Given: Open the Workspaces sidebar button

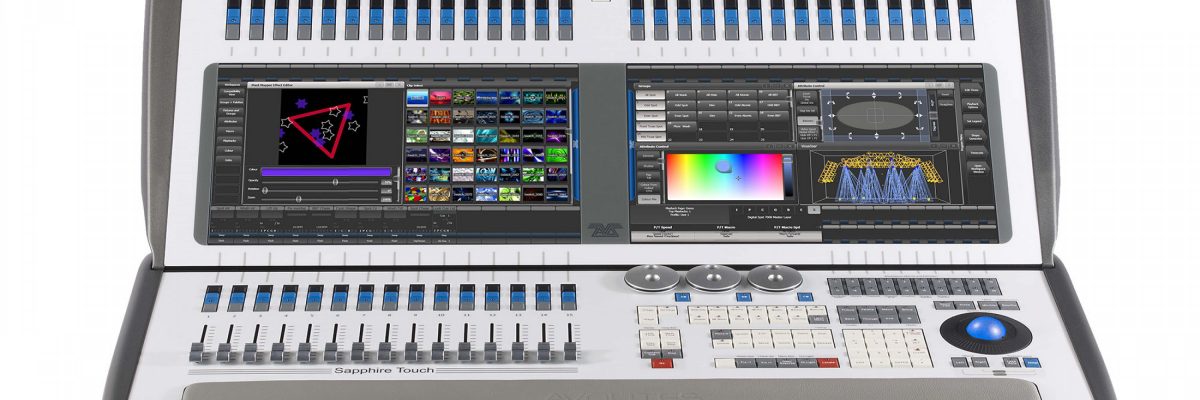Looking at the screenshot, I should [x=230, y=87].
